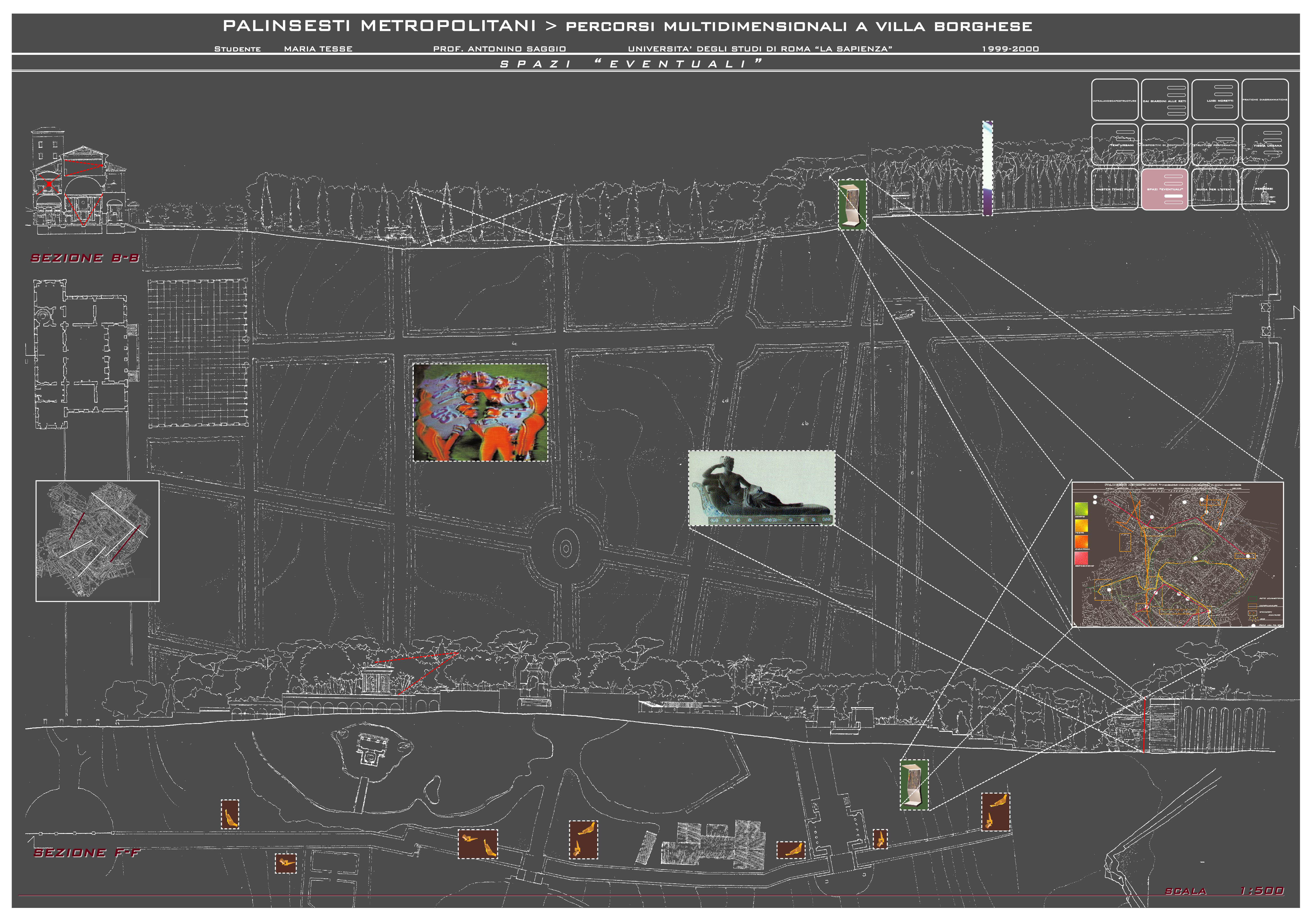The image size is (1316, 921).
Task: Select Strutture Performative navigation tile
Action: coord(1215,144)
